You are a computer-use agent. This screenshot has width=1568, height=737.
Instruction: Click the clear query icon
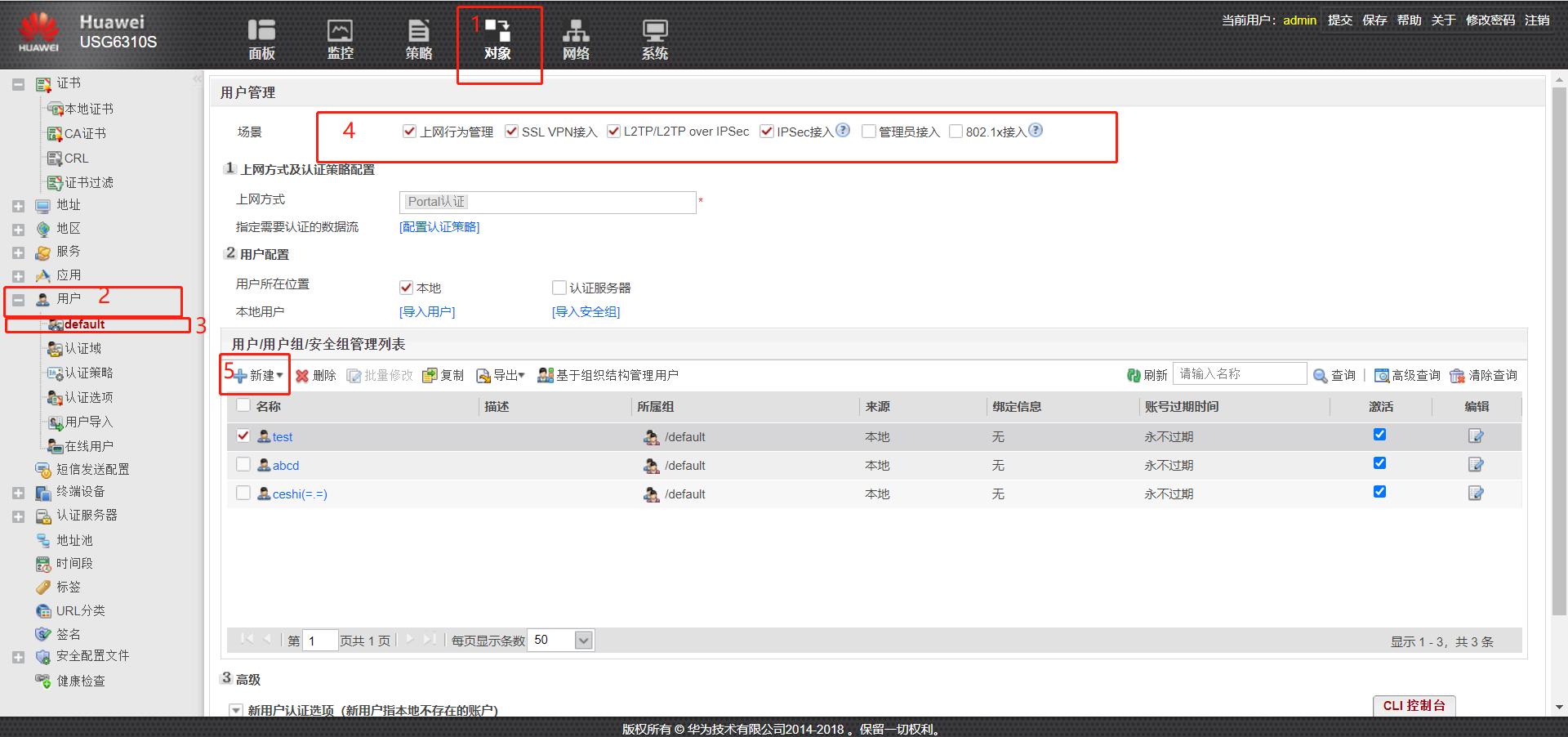1457,376
